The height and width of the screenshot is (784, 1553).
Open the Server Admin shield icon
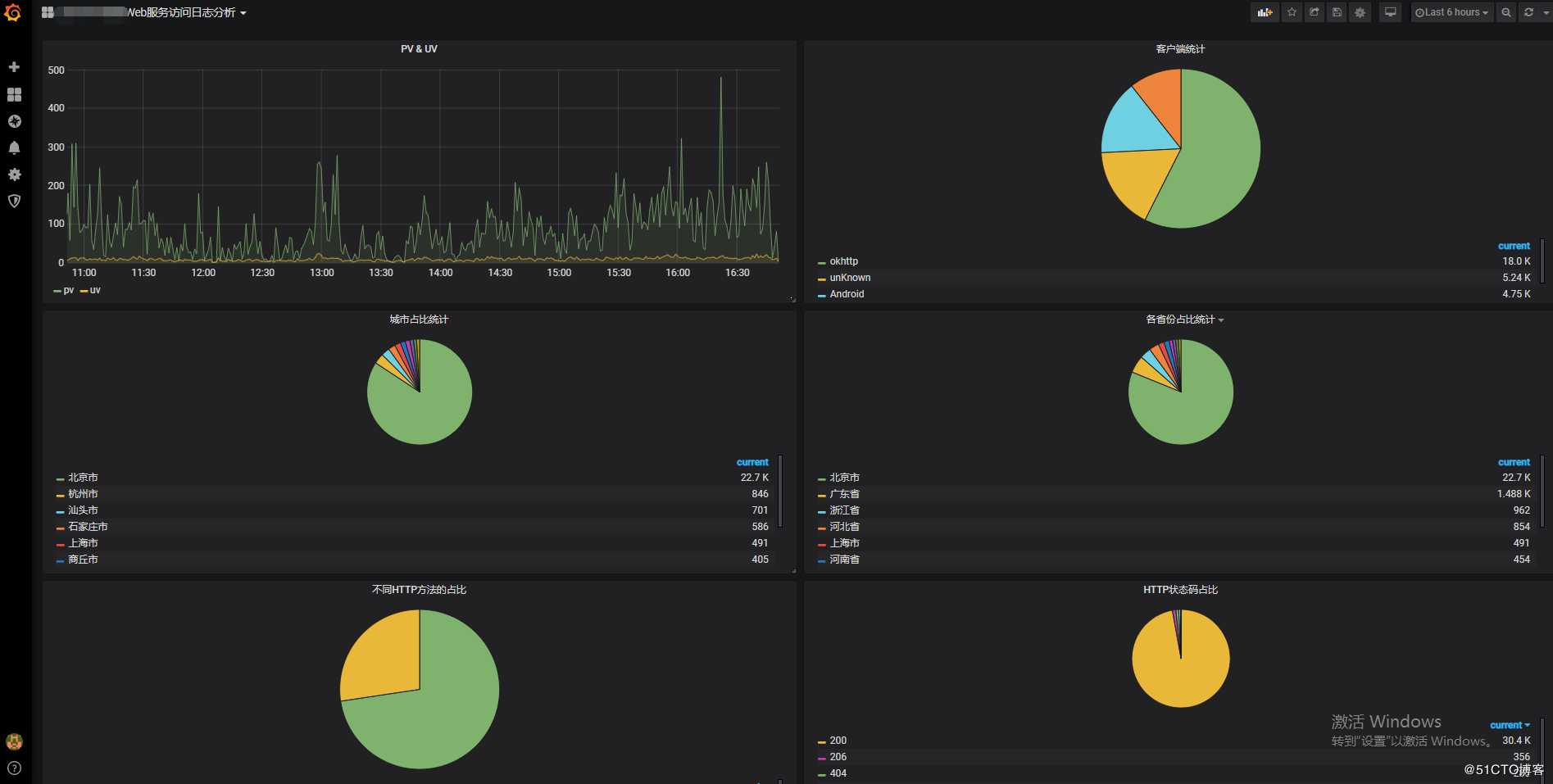[14, 201]
